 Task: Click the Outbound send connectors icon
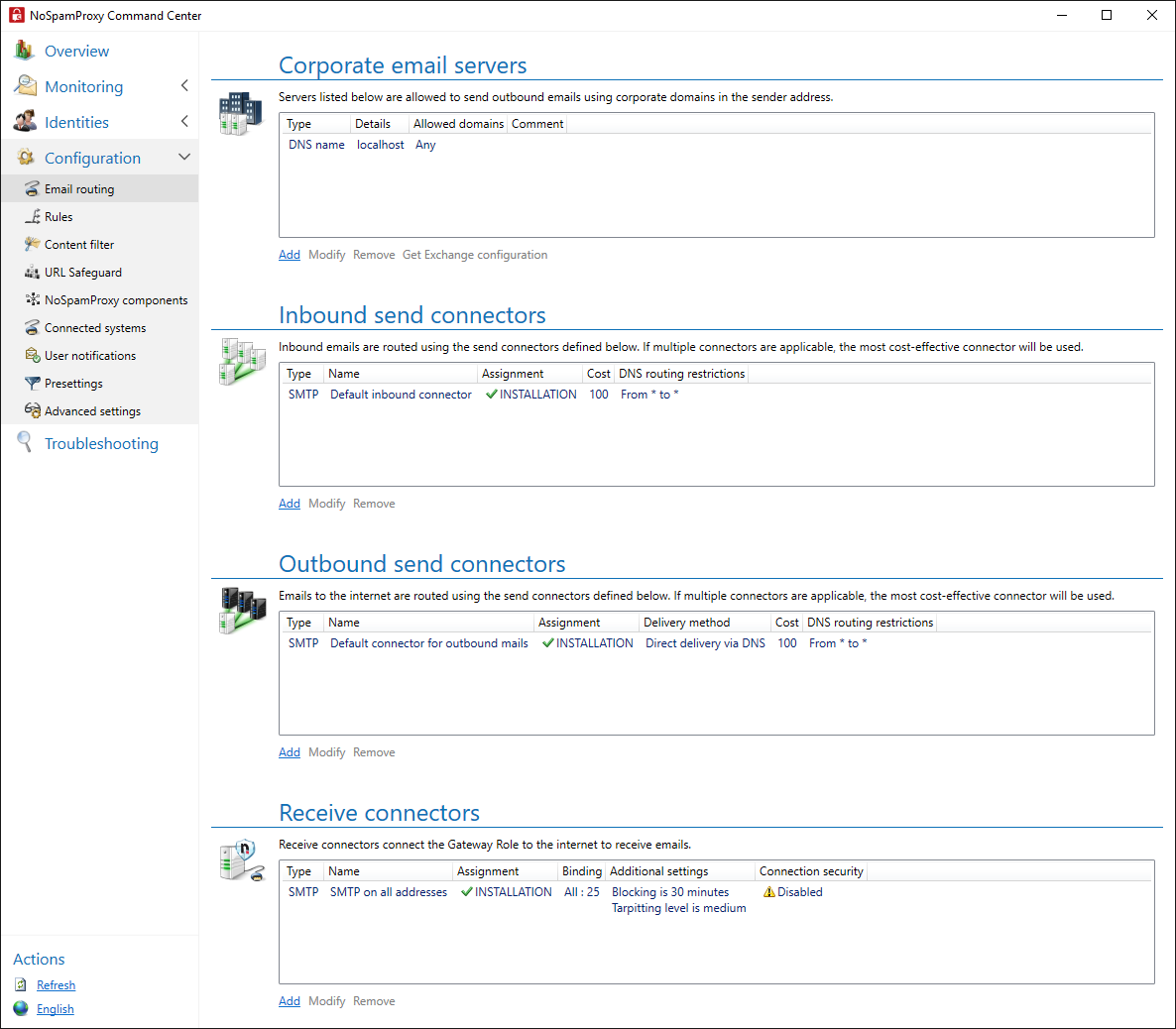[x=242, y=611]
